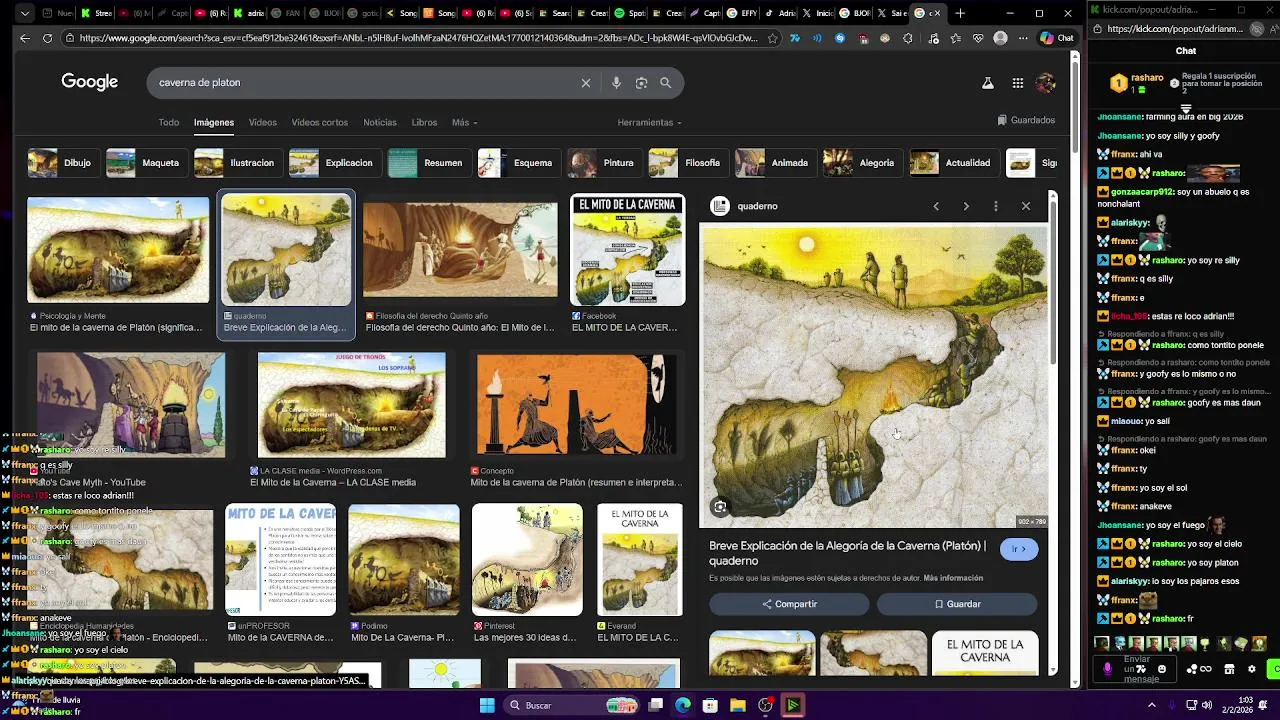This screenshot has width=1280, height=720.
Task: Open File Explorer from taskbar
Action: (x=738, y=705)
